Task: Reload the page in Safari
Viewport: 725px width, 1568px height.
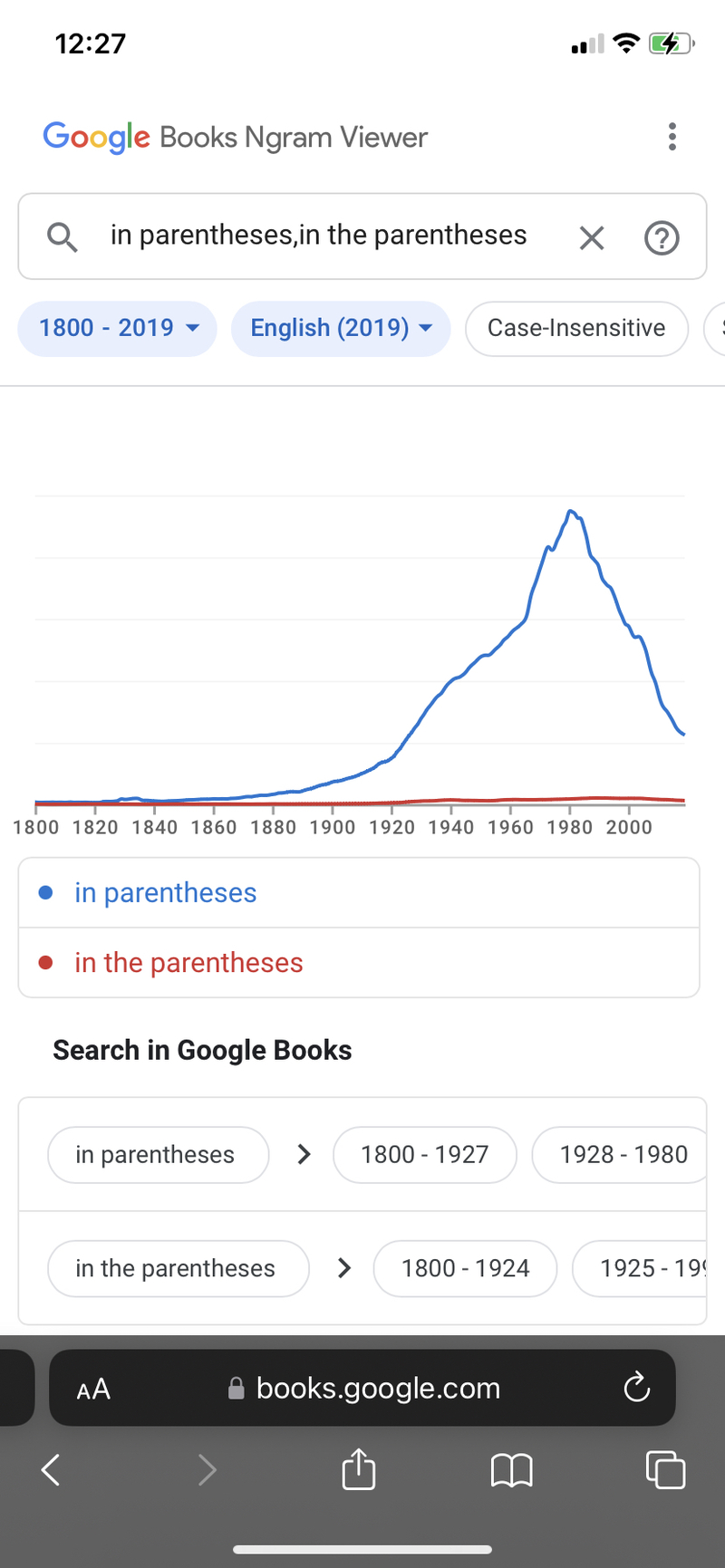Action: coord(637,1387)
